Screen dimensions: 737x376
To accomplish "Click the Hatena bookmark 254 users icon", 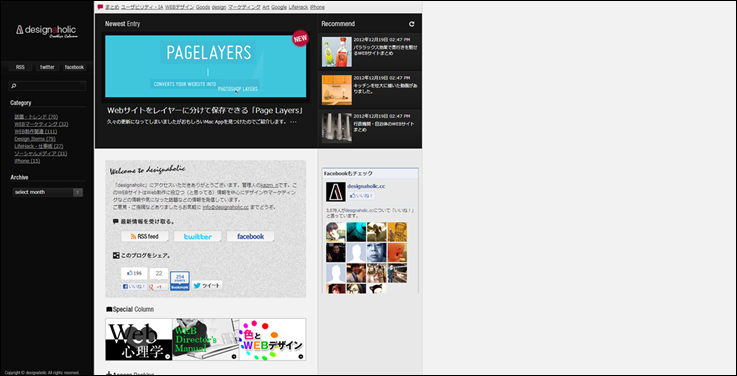I will coord(180,281).
